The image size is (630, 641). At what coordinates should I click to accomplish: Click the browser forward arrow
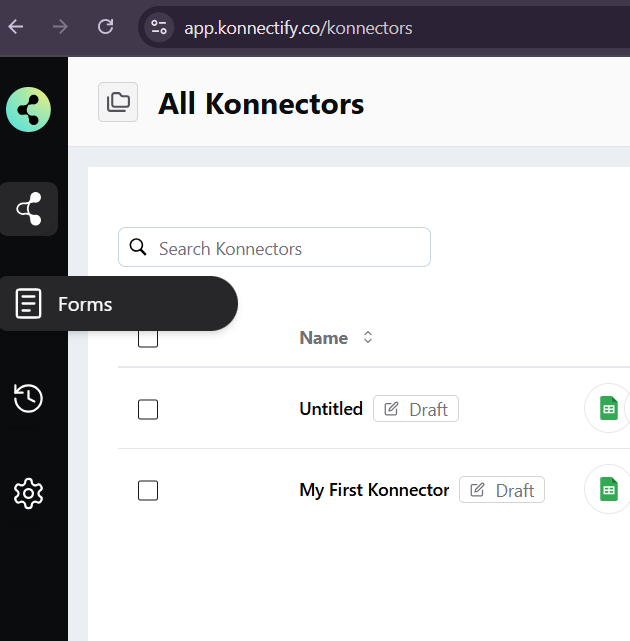tap(61, 27)
